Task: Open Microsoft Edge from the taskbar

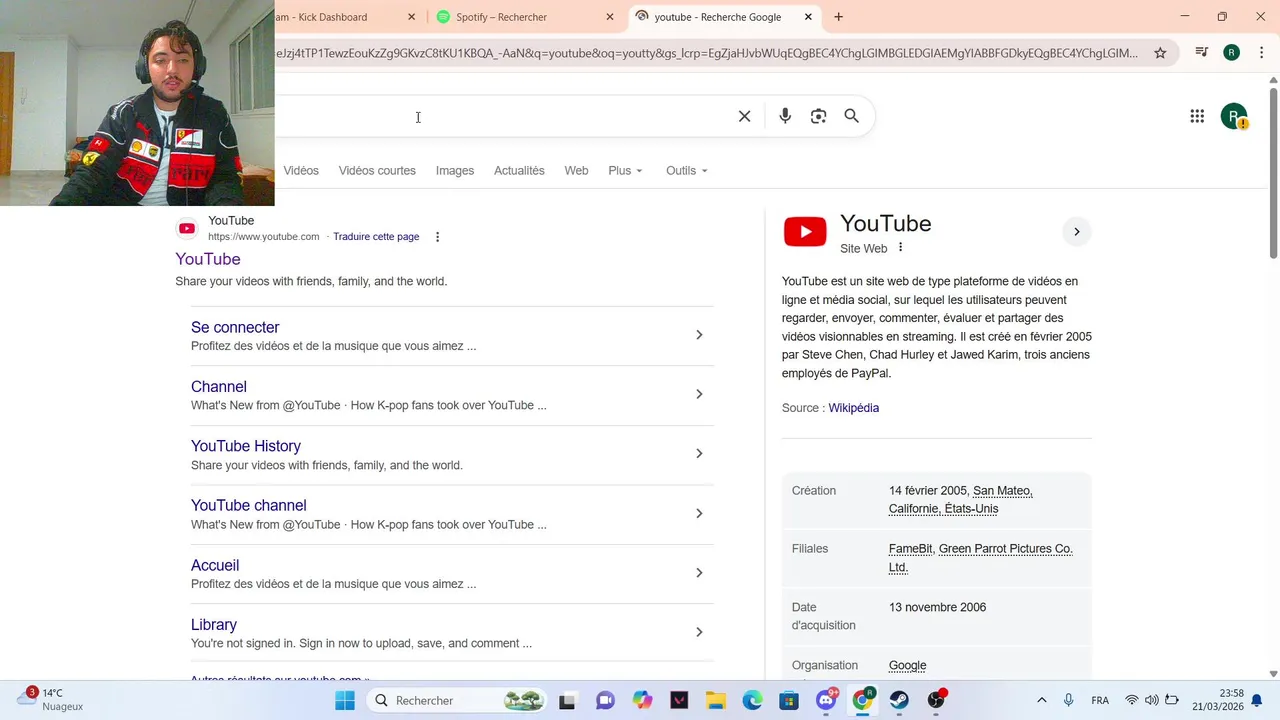Action: [752, 700]
